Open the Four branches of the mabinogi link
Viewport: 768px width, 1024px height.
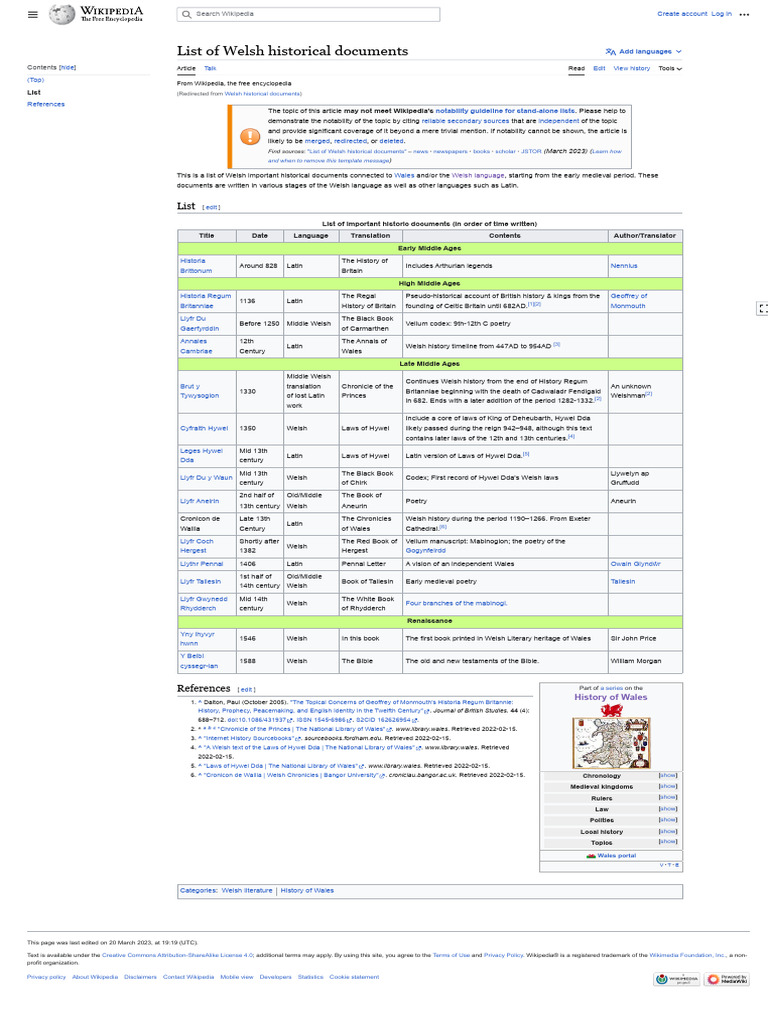tap(456, 603)
